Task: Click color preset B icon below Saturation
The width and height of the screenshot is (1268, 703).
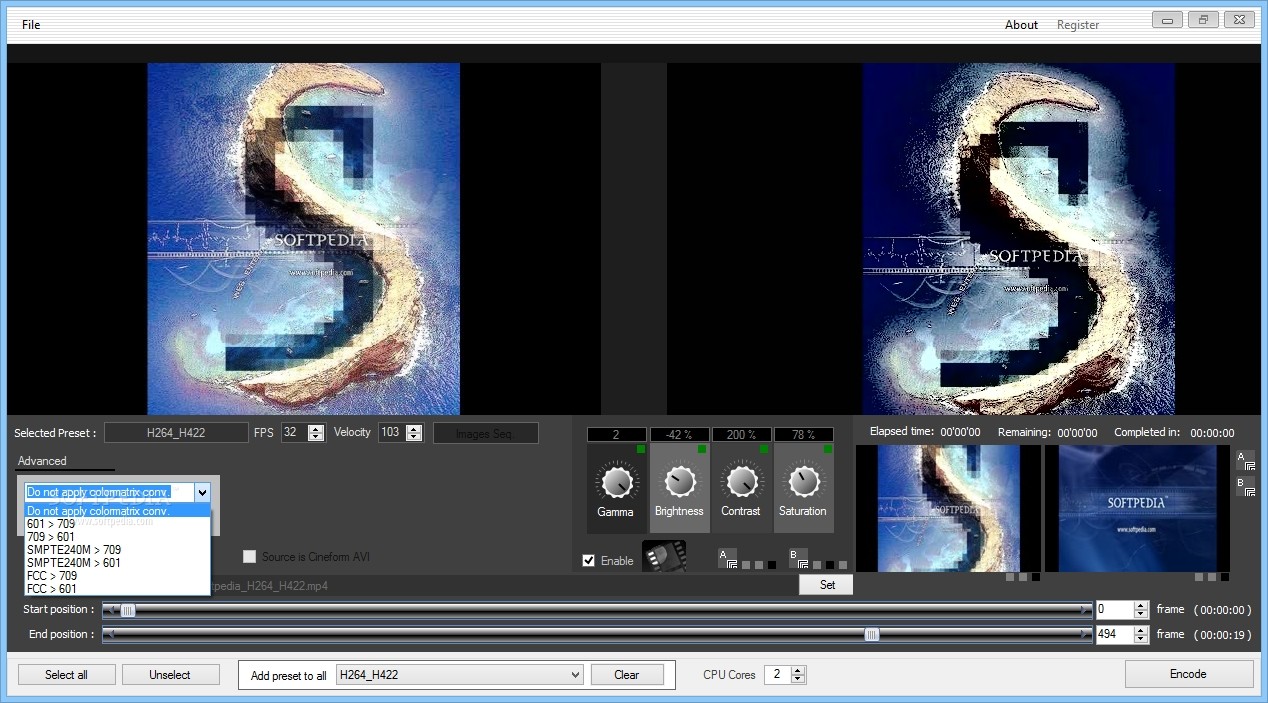Action: tap(798, 558)
